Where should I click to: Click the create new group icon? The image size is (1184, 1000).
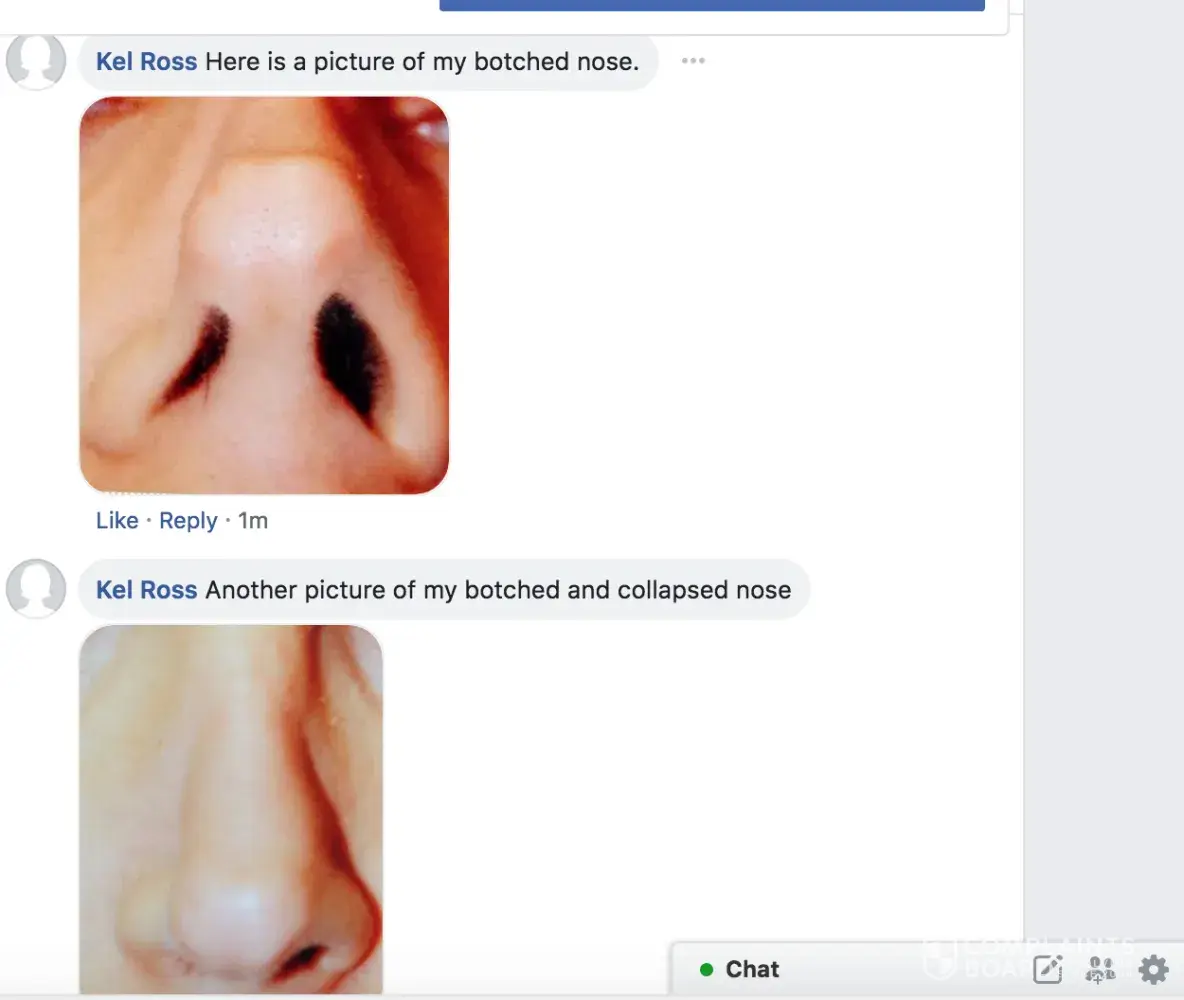(1100, 969)
